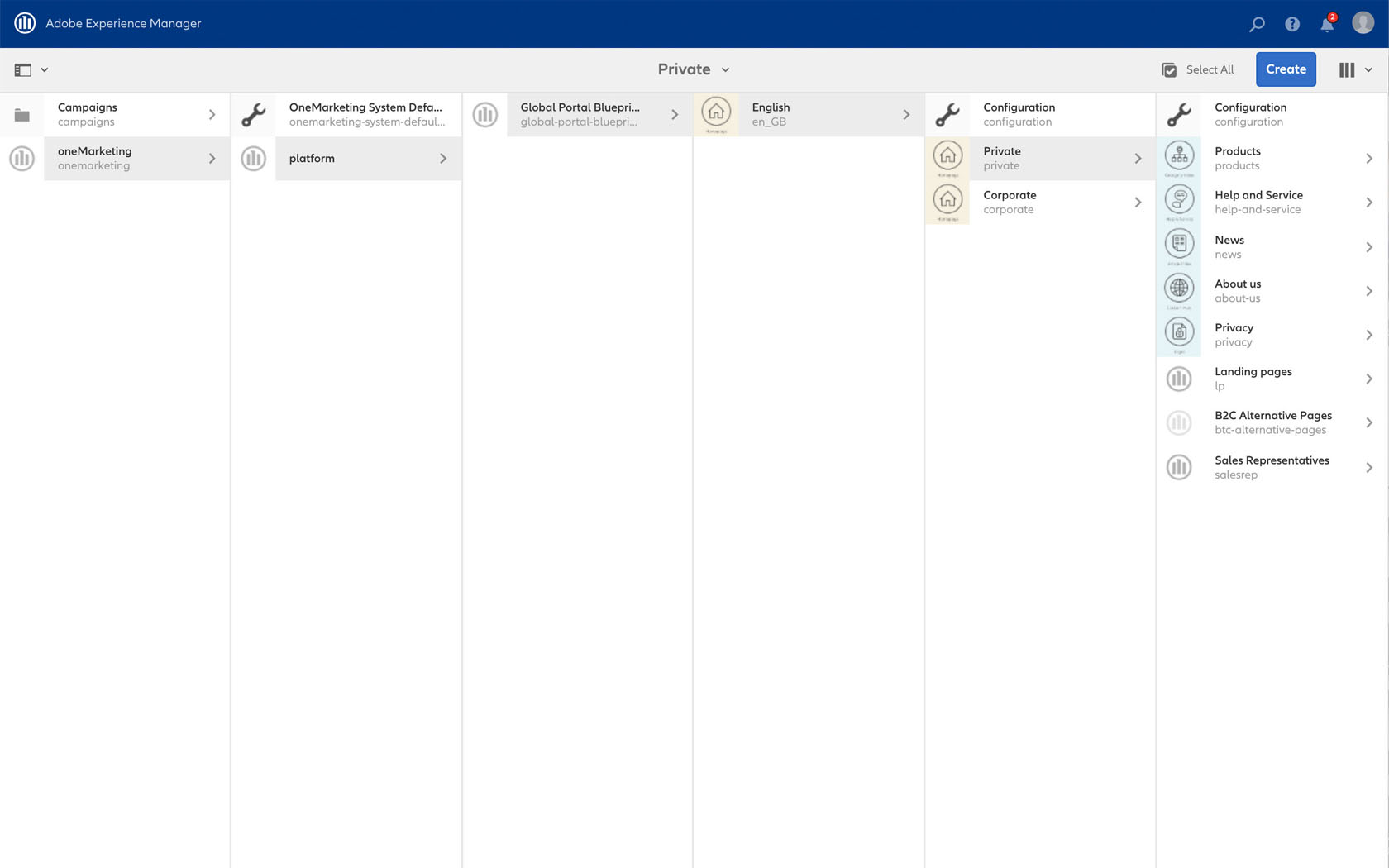Click the Adobe Experience Manager title
Image resolution: width=1389 pixels, height=868 pixels.
click(123, 23)
